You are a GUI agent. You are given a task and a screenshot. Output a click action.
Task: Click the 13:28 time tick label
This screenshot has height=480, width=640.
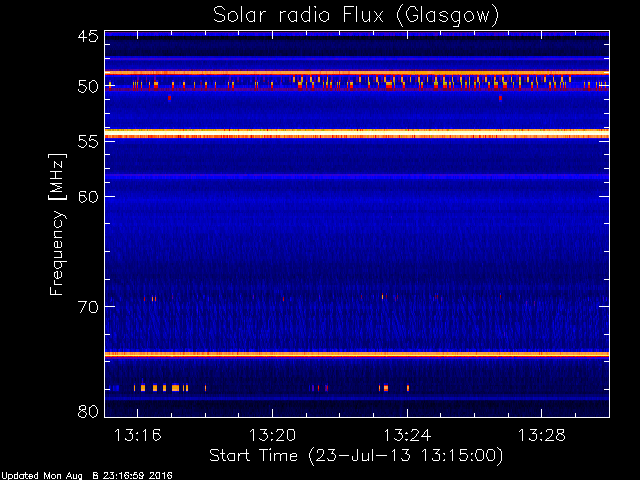coord(542,436)
